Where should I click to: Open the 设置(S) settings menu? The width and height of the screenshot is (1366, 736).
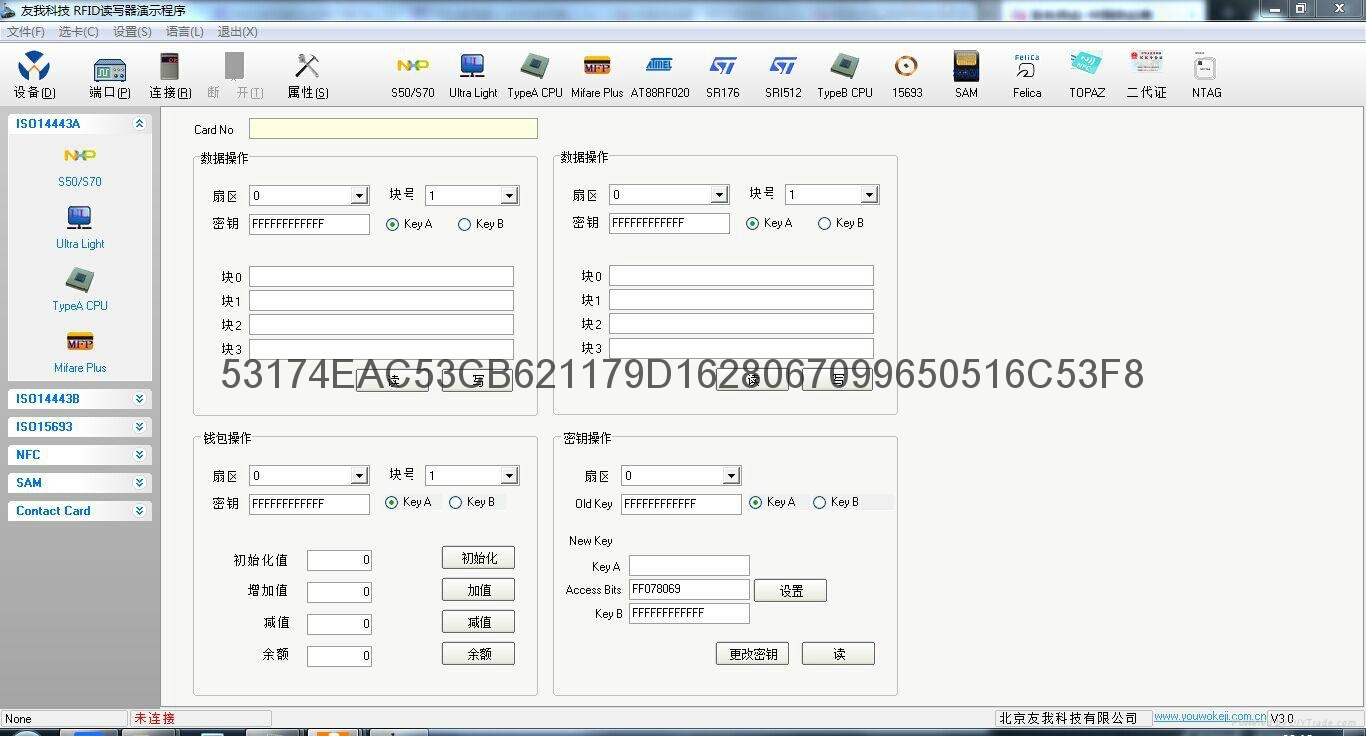click(x=132, y=32)
